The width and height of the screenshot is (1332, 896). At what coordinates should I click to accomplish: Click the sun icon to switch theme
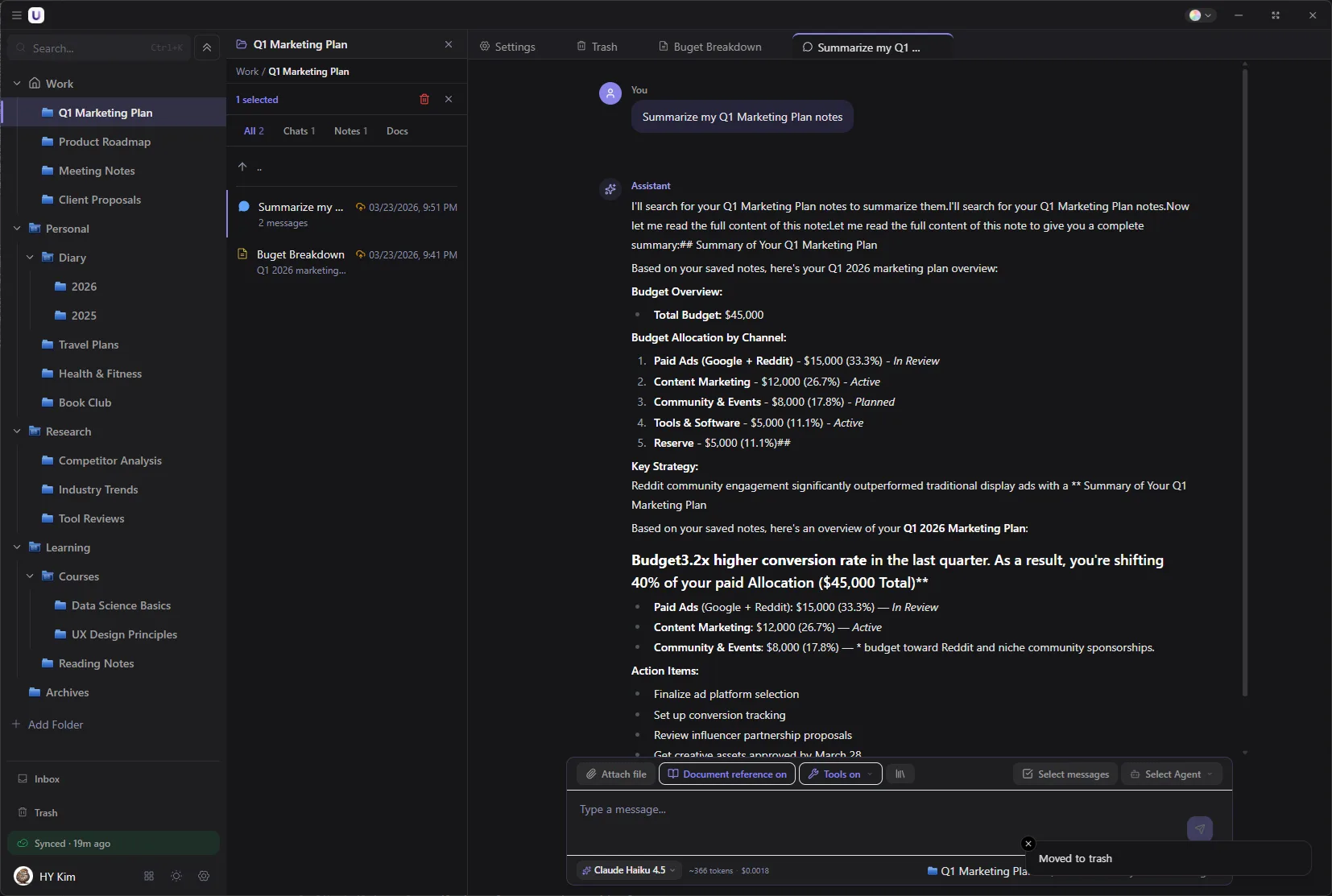pos(176,876)
